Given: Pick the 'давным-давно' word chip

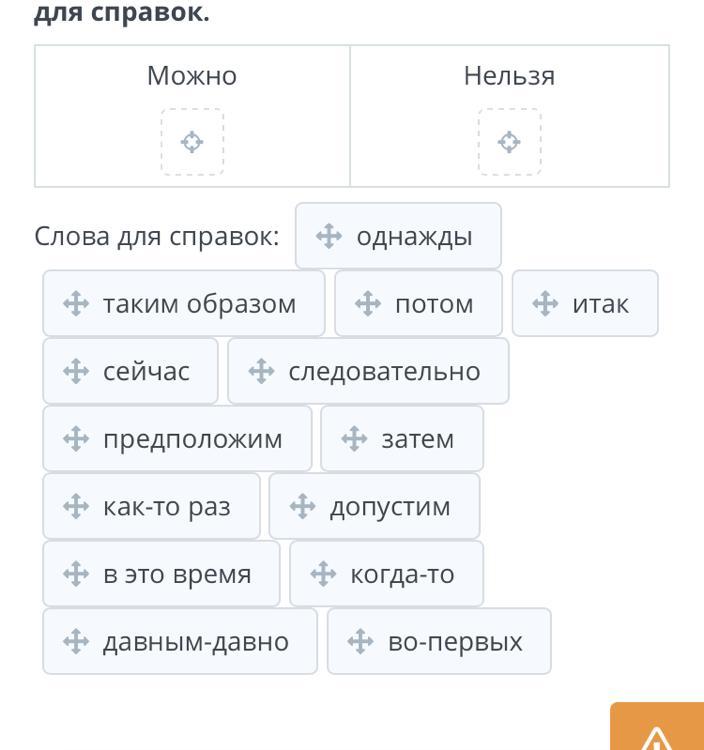Looking at the screenshot, I should point(180,641).
